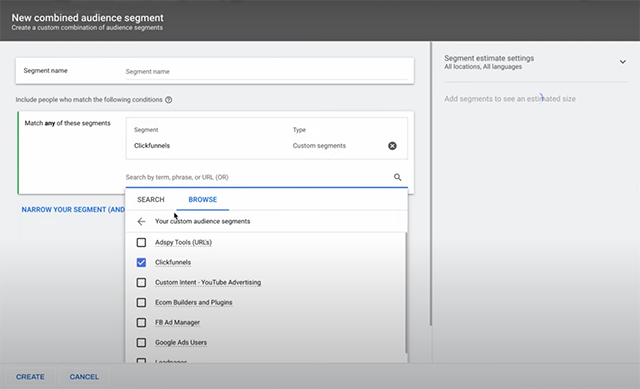This screenshot has height=389, width=640.
Task: Check the FB Ad Manager checkbox
Action: (141, 322)
